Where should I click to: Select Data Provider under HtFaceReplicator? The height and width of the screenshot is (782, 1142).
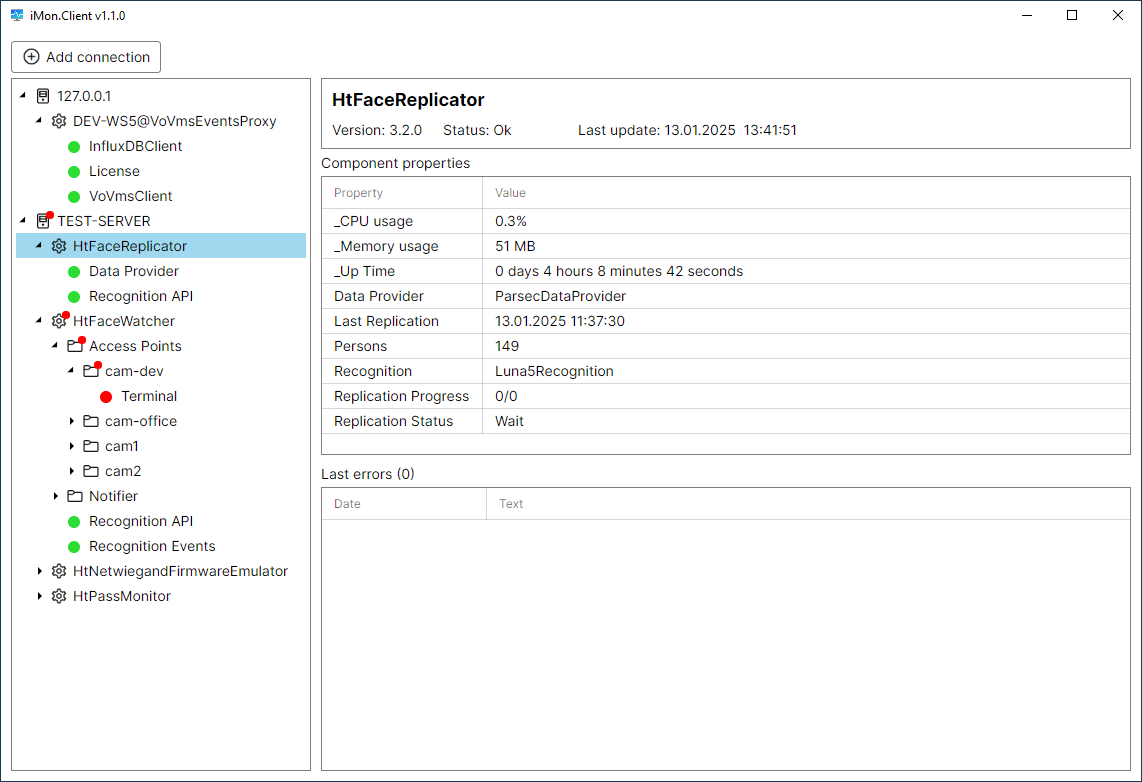pos(134,271)
